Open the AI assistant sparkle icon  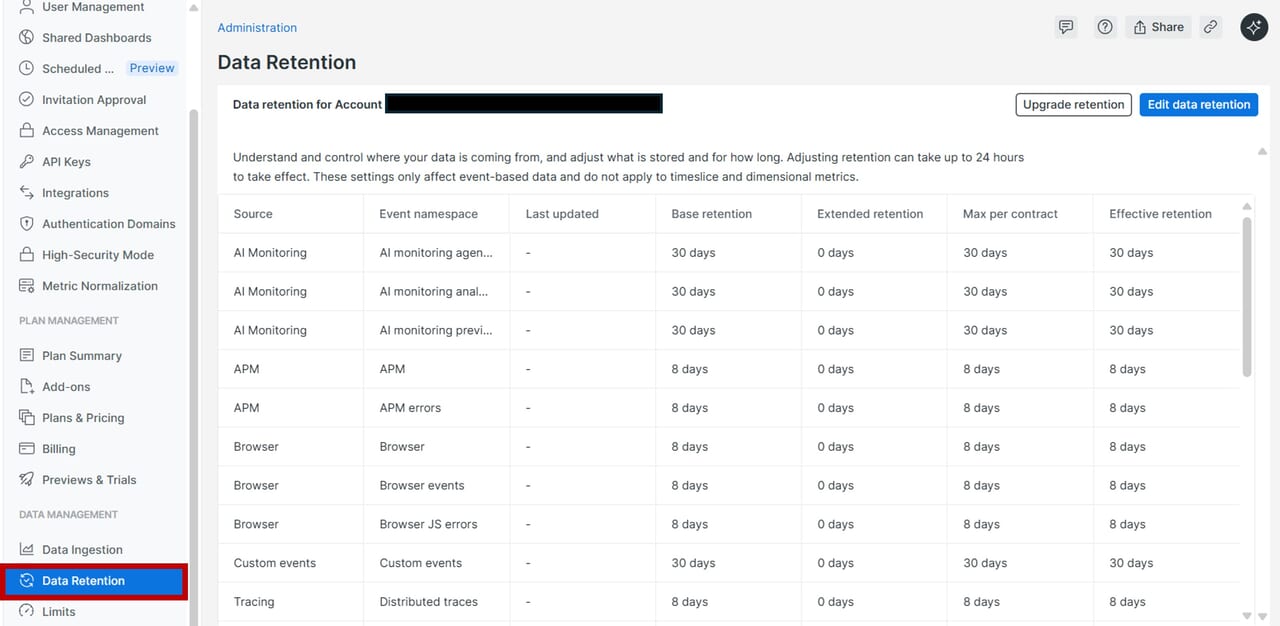point(1254,27)
